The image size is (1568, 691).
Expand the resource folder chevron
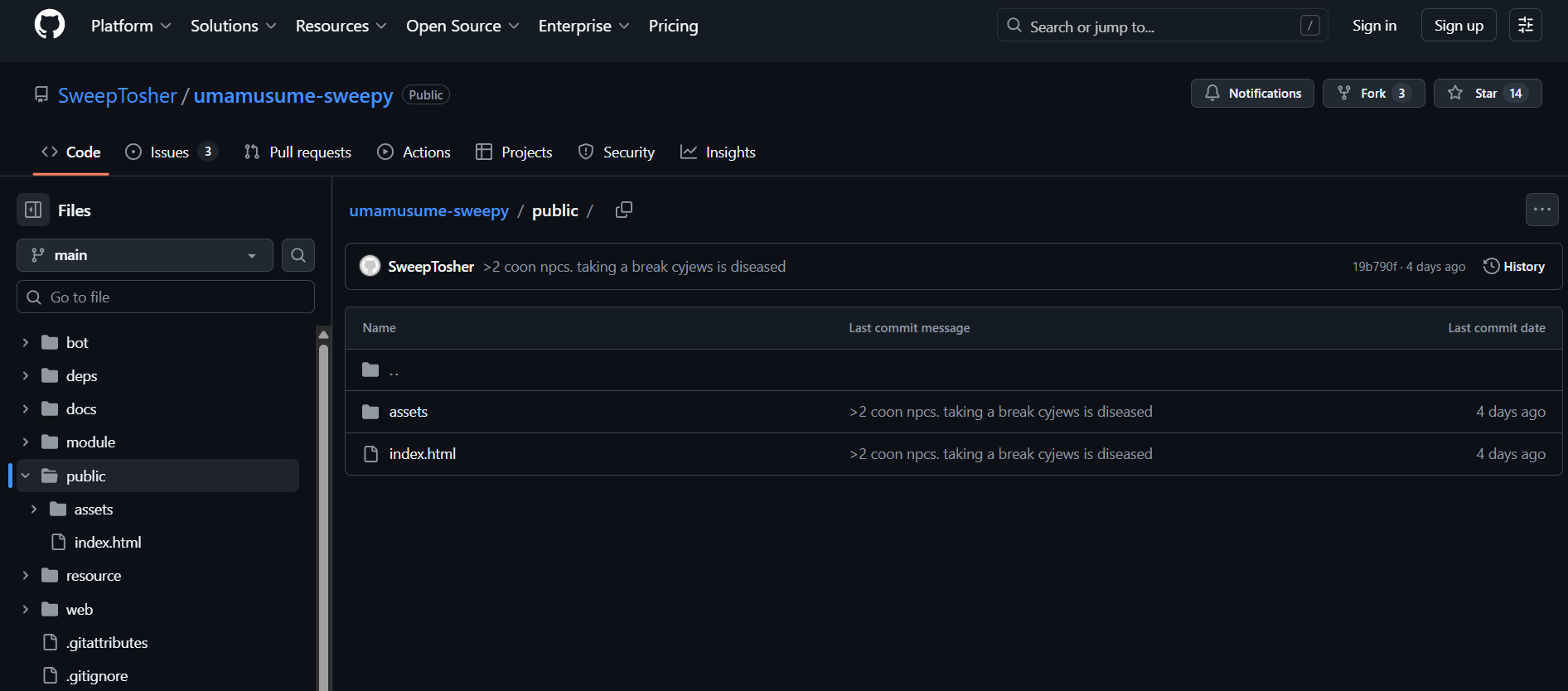pos(26,575)
